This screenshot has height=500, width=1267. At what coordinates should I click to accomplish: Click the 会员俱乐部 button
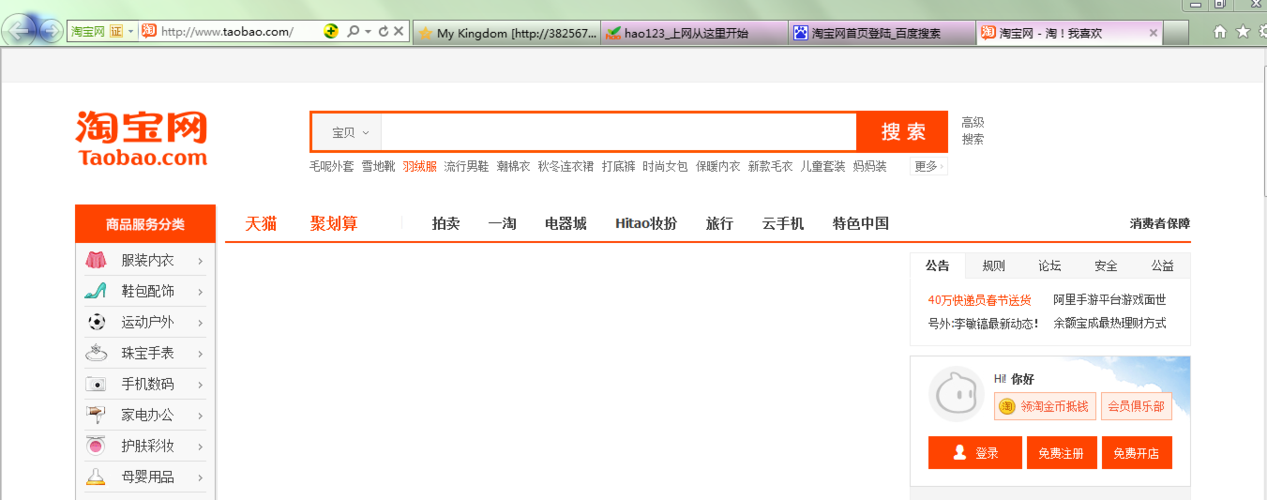[1136, 406]
